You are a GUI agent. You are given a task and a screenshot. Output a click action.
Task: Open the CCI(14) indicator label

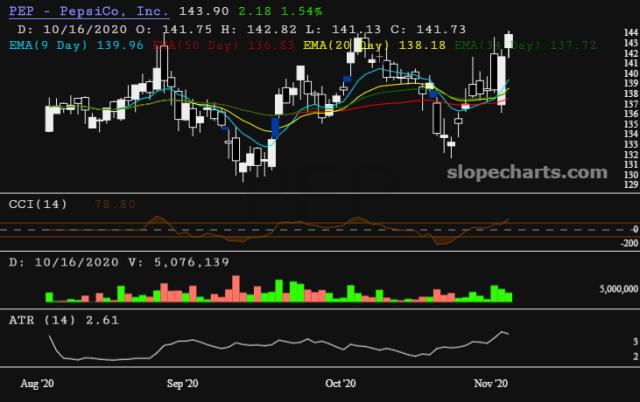[37, 204]
